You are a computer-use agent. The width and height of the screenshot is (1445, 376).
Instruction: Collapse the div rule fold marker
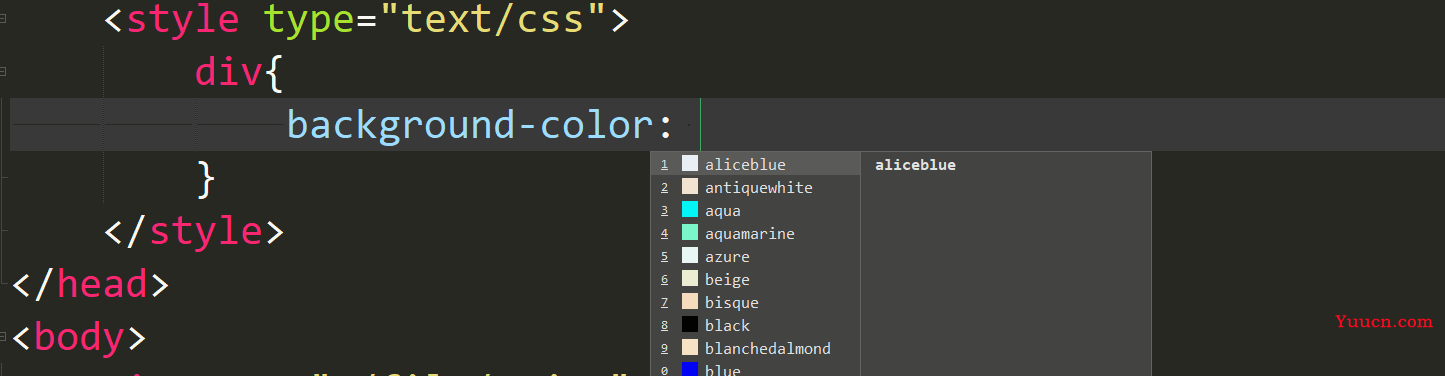[3, 72]
